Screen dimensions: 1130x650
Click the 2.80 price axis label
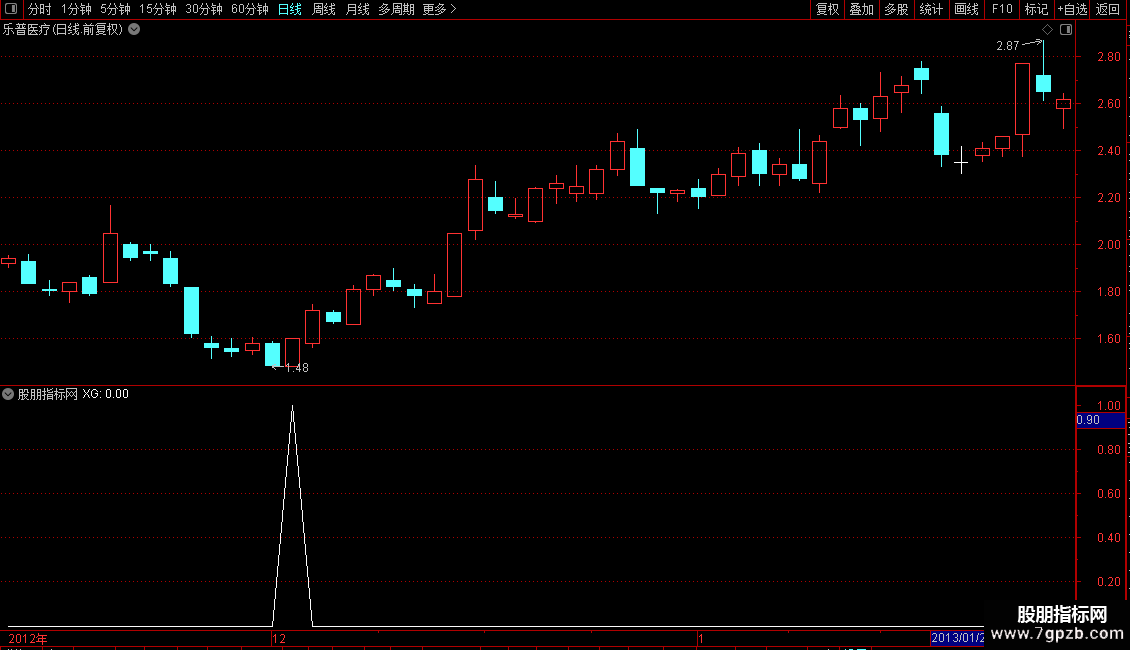point(1108,57)
